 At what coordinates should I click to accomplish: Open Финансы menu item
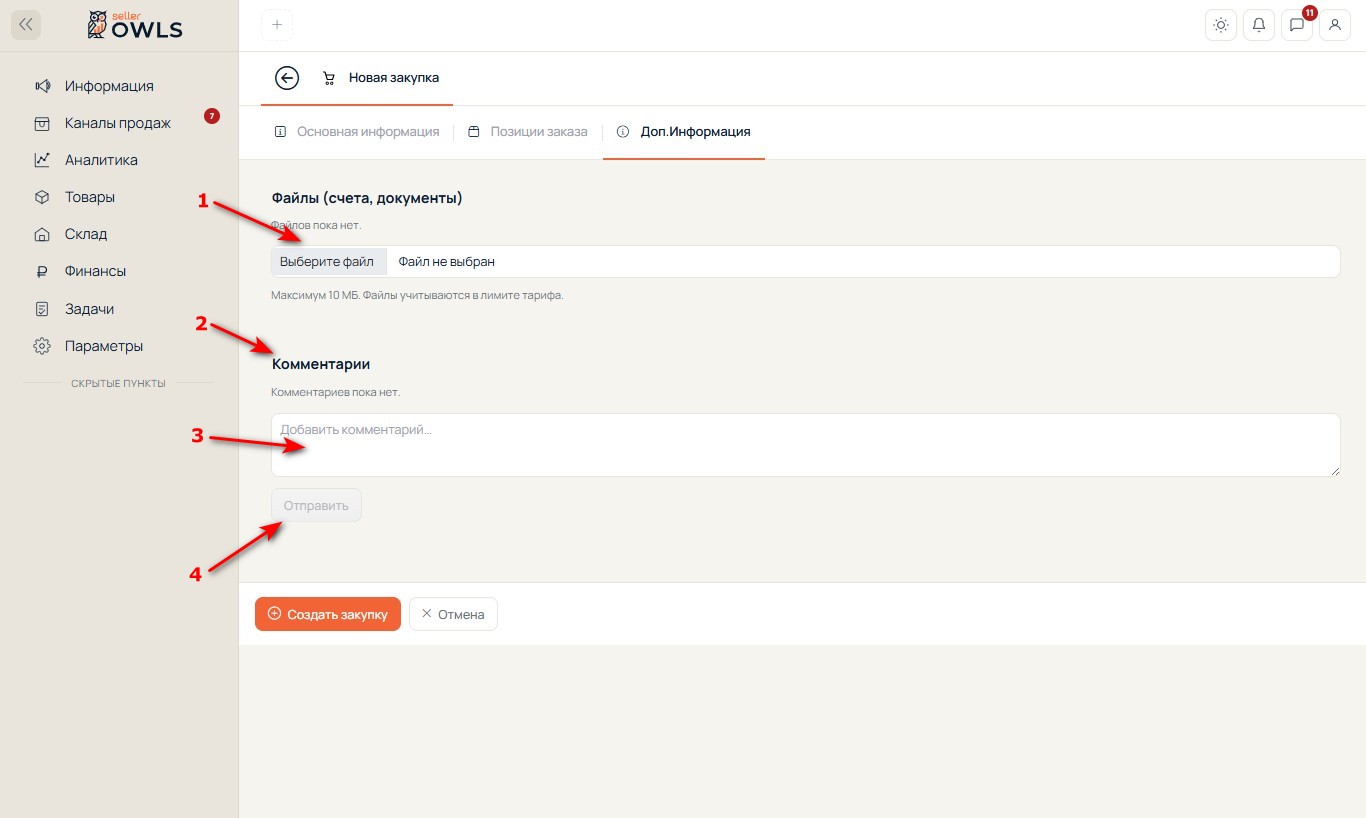(95, 271)
